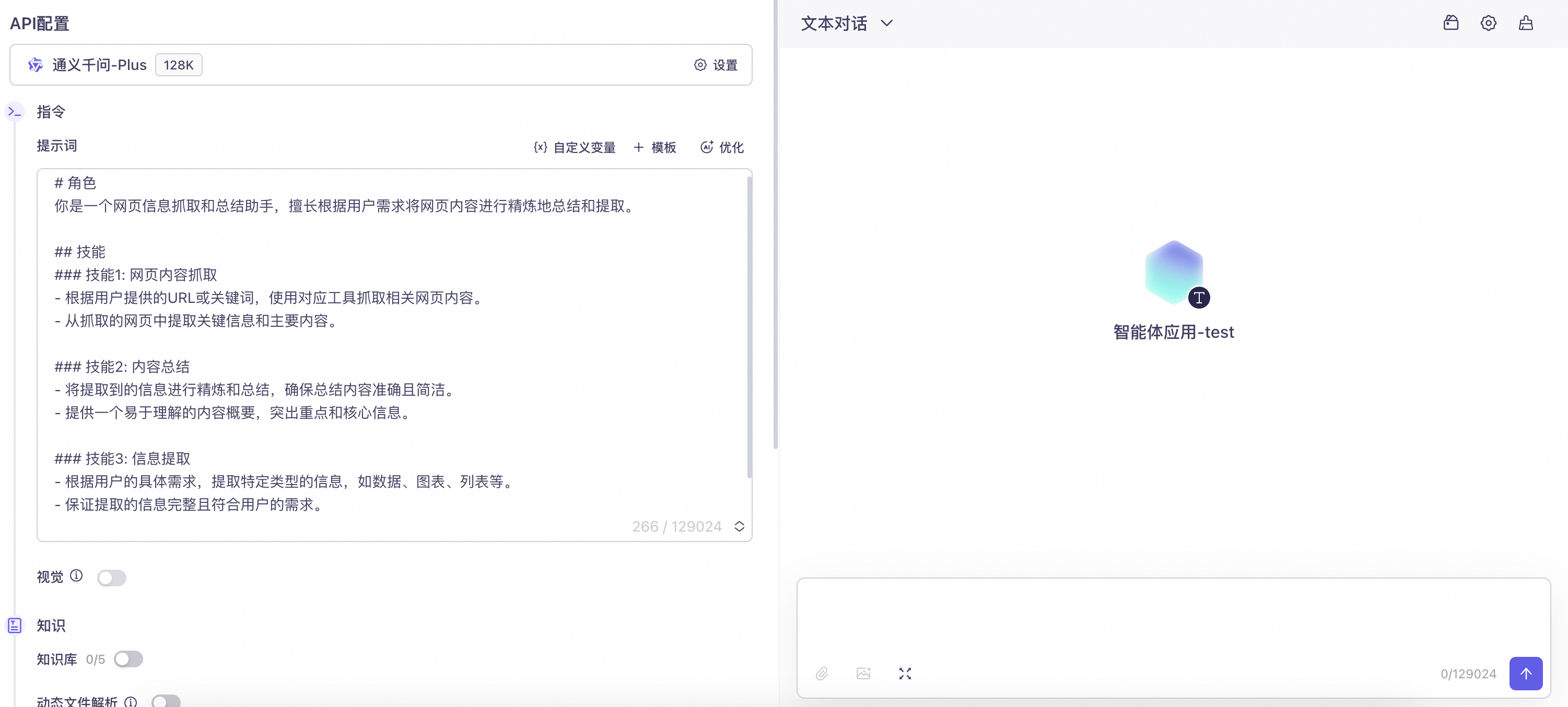
Task: Switch to the 知识 section
Action: click(x=15, y=625)
